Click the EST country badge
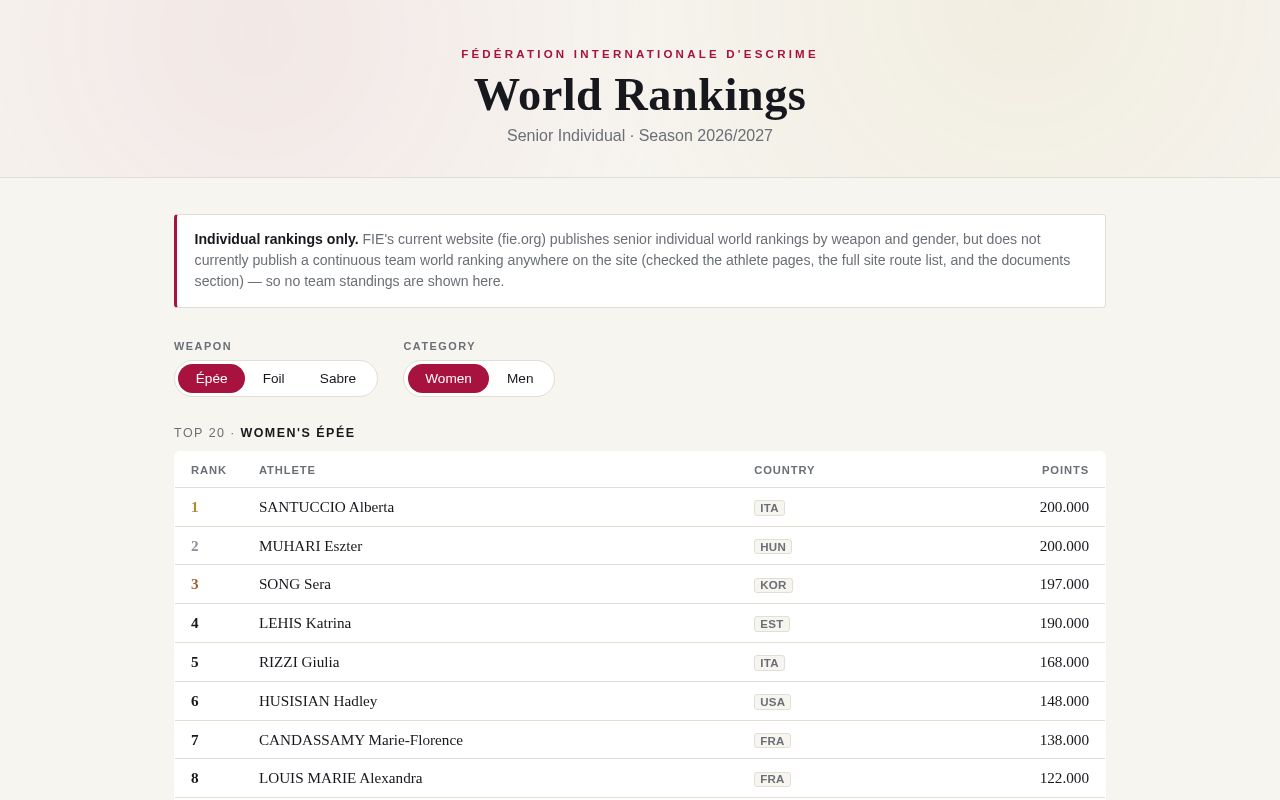Image resolution: width=1280 pixels, height=800 pixels. (x=772, y=624)
